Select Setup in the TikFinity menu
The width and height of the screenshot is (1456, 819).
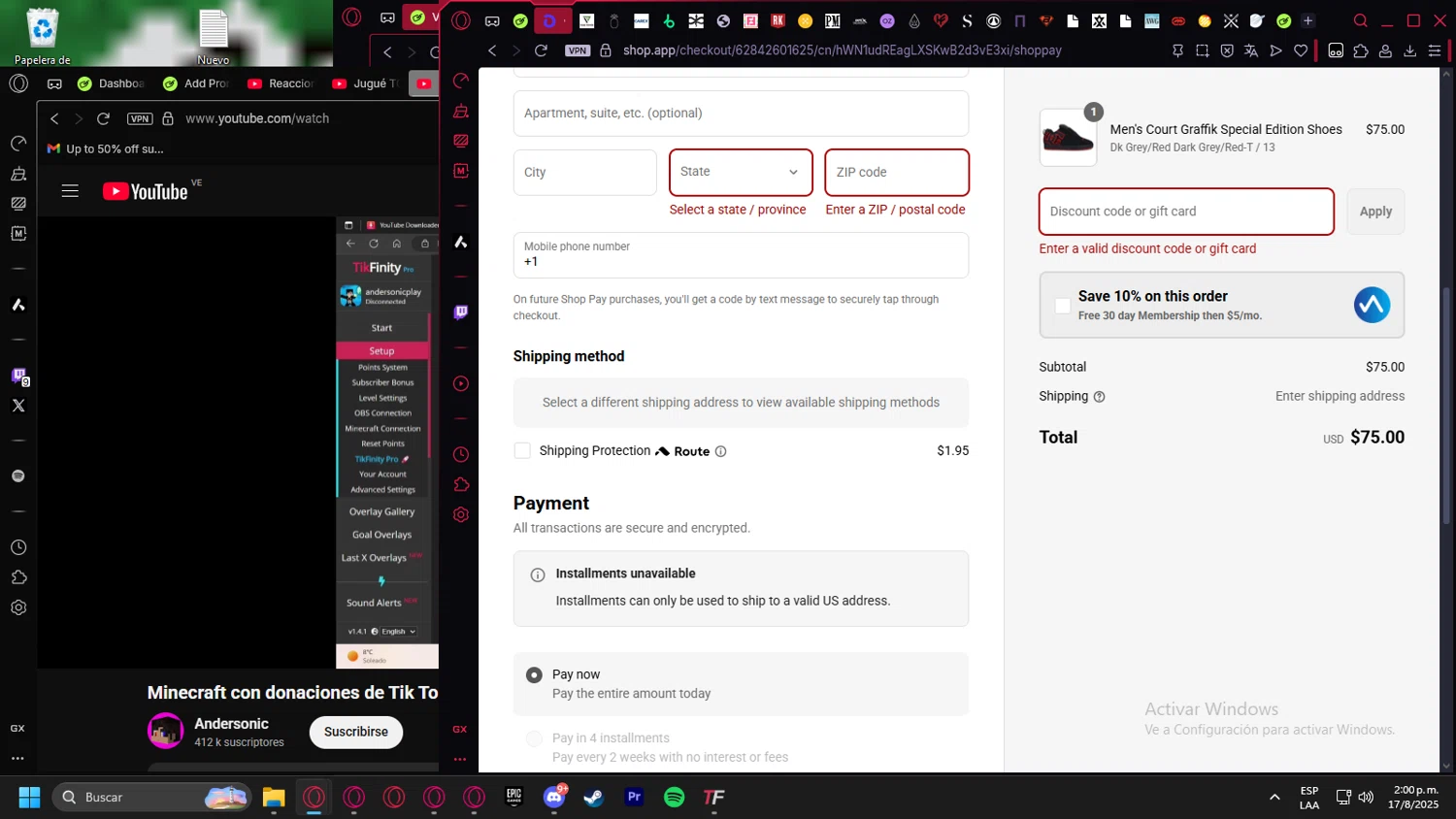(x=382, y=350)
